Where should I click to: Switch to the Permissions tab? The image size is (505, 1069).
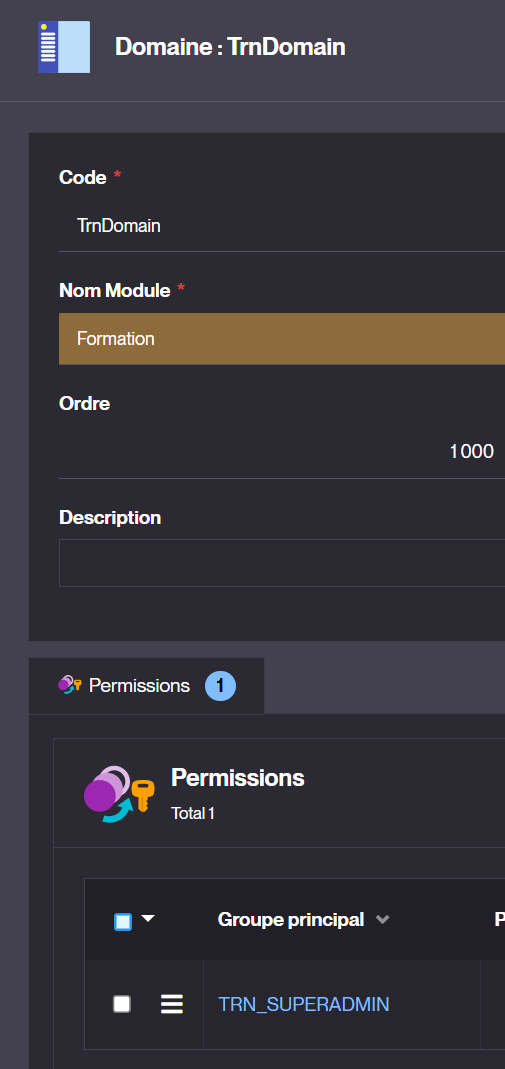point(147,686)
